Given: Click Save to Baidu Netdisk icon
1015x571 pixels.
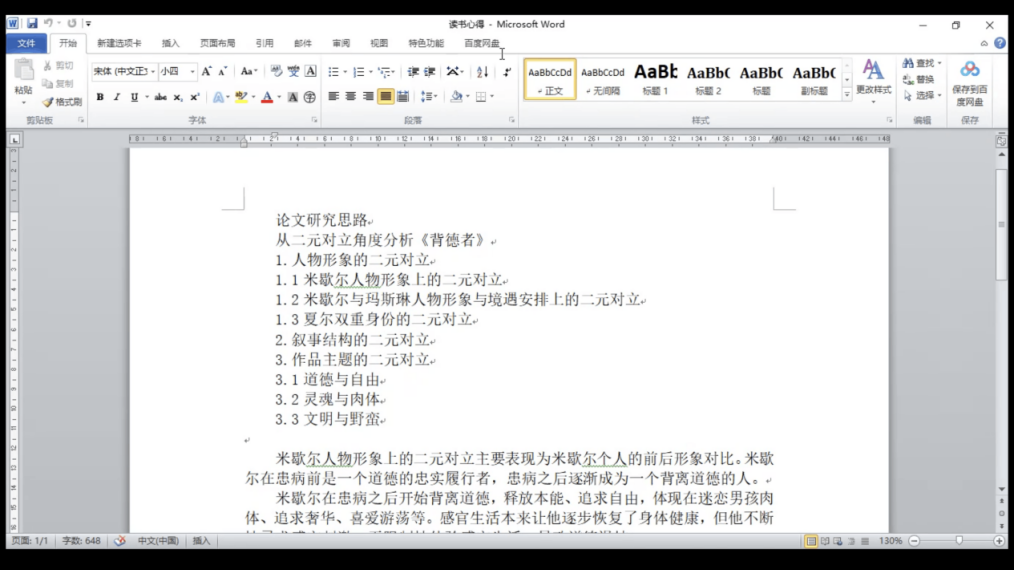Looking at the screenshot, I should (969, 82).
